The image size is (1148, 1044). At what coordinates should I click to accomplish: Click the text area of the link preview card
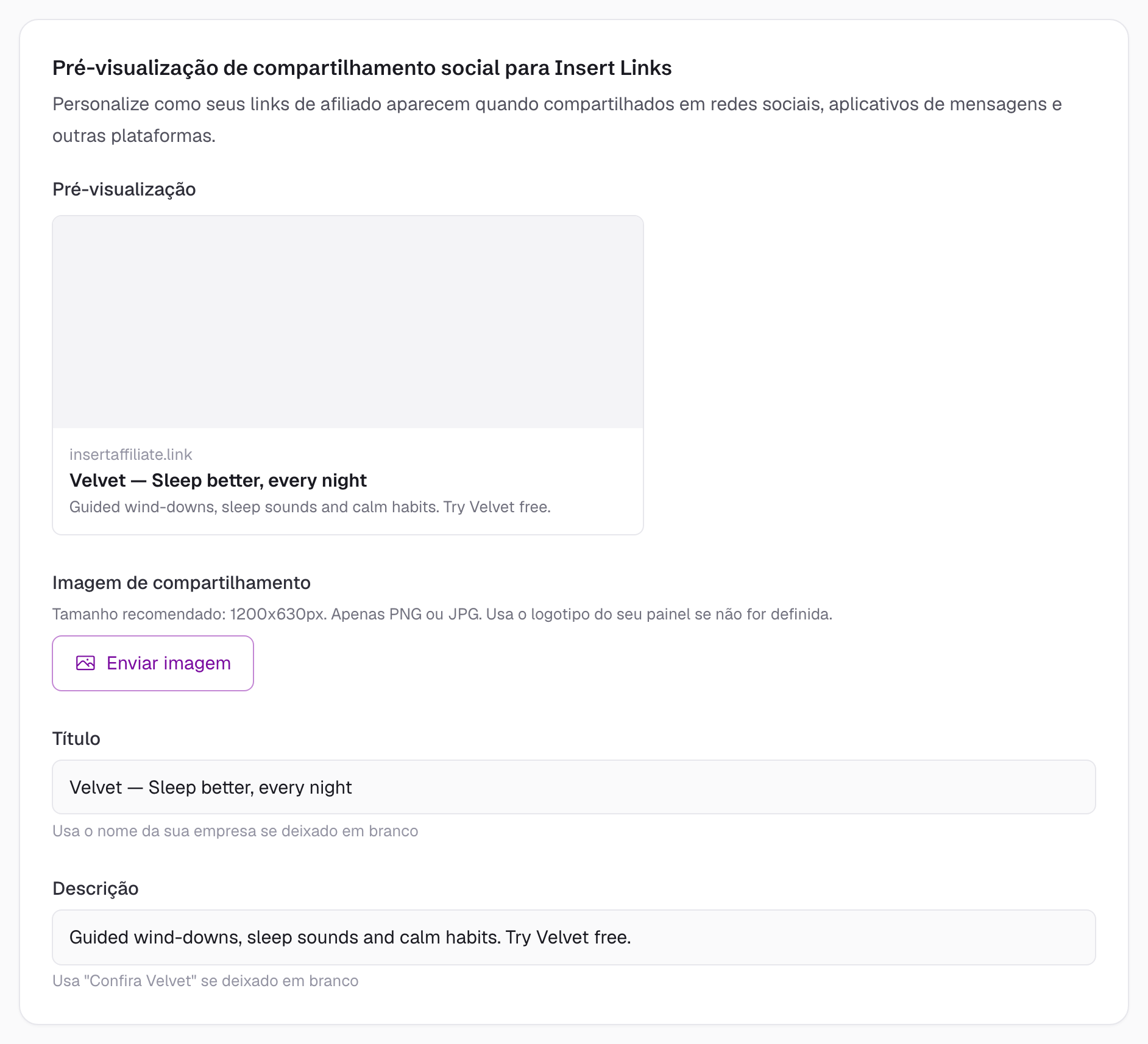click(348, 481)
